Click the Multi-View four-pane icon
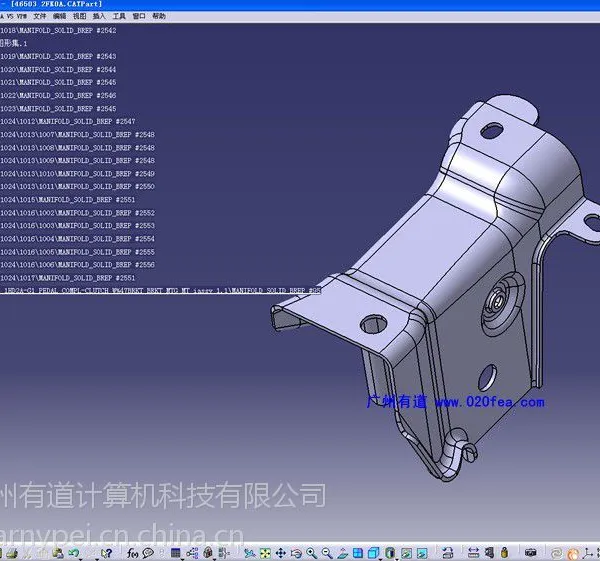 pyautogui.click(x=358, y=553)
